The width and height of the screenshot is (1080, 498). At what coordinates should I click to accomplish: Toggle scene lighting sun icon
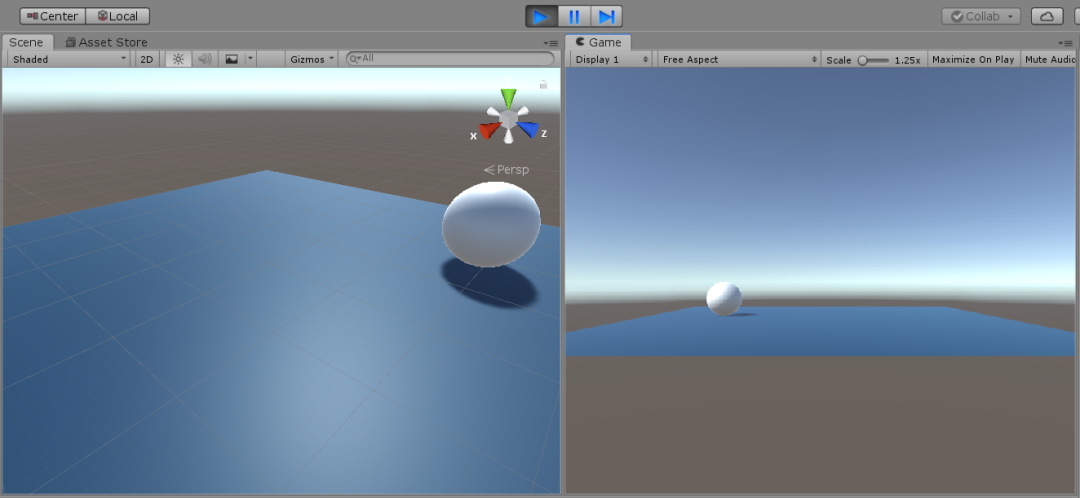click(x=178, y=59)
